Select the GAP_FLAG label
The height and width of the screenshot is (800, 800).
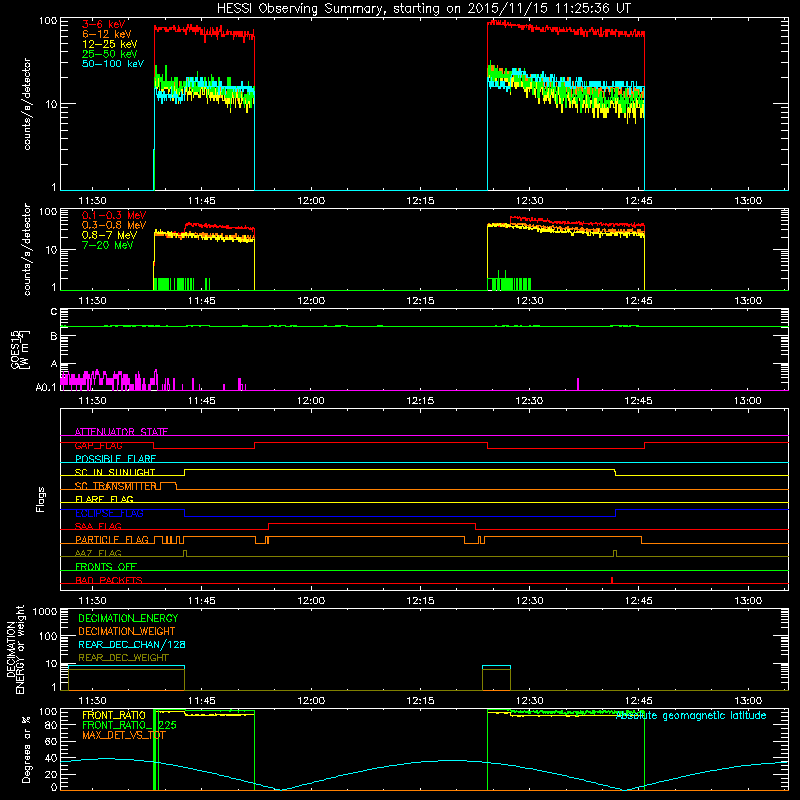(98, 445)
